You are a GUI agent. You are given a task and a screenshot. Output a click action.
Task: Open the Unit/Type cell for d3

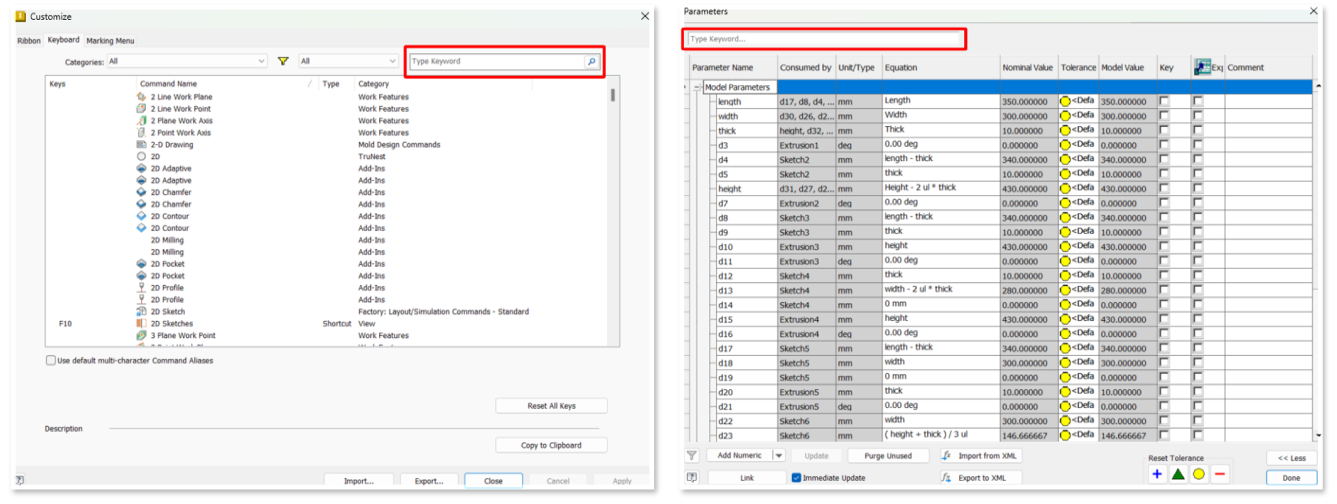857,145
